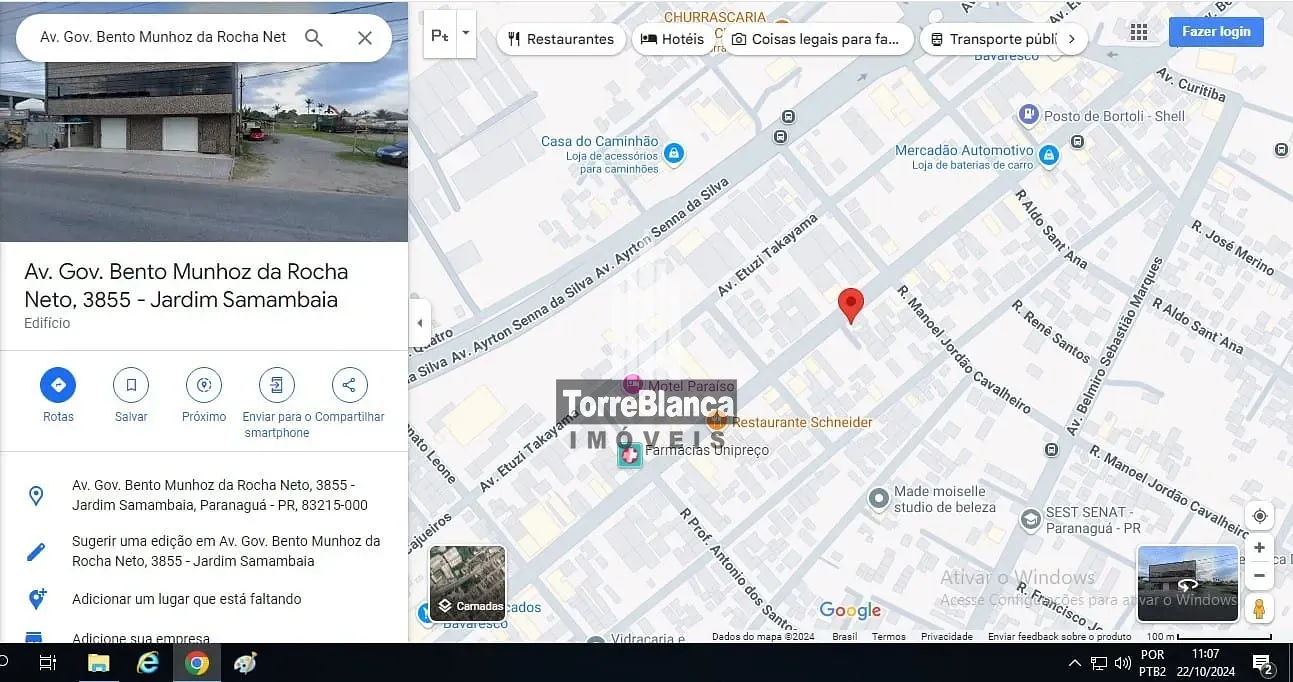Clear the search box with X
Viewport: 1293px width, 682px height.
coord(365,38)
